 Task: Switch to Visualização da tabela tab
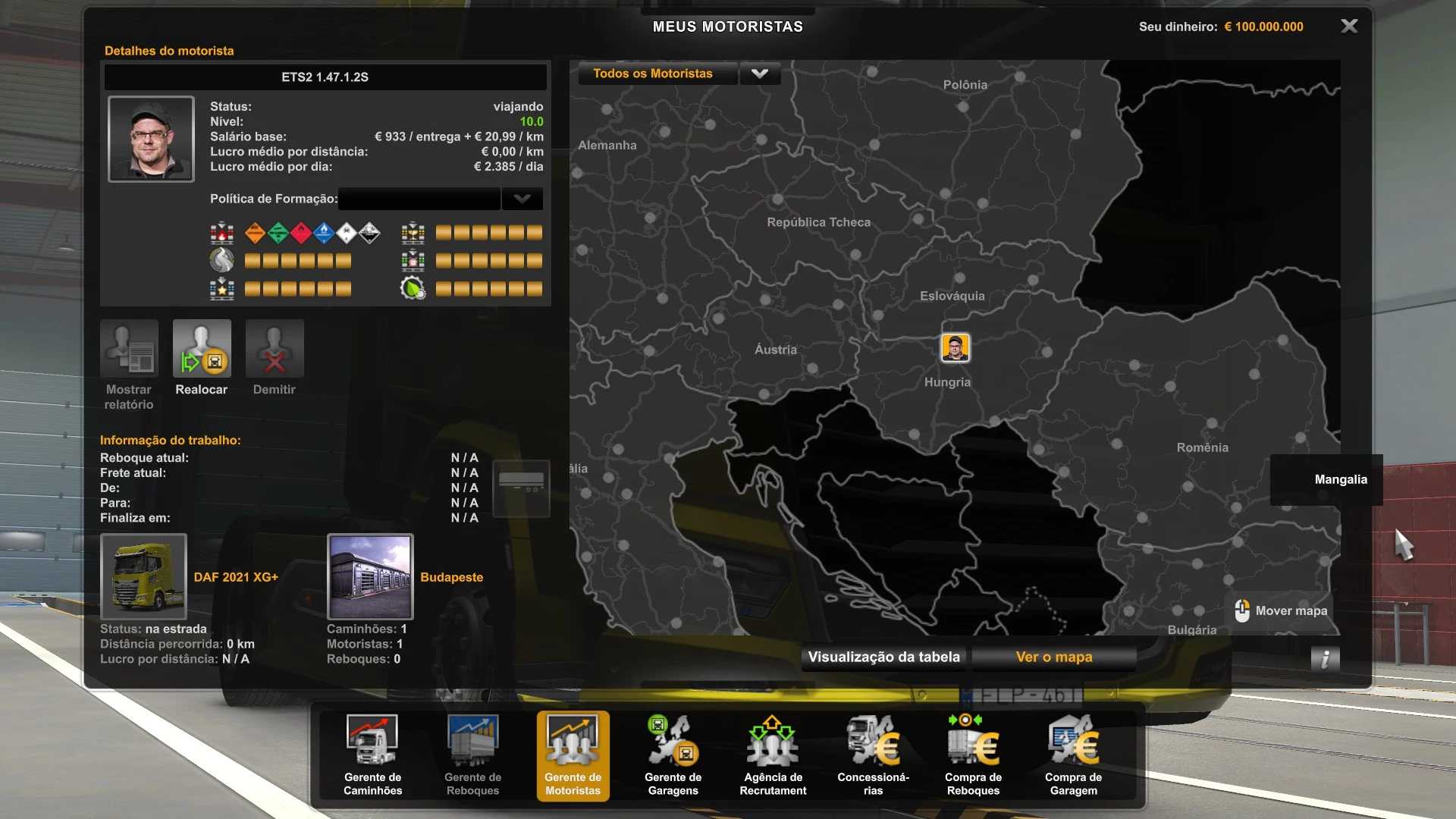(x=884, y=657)
